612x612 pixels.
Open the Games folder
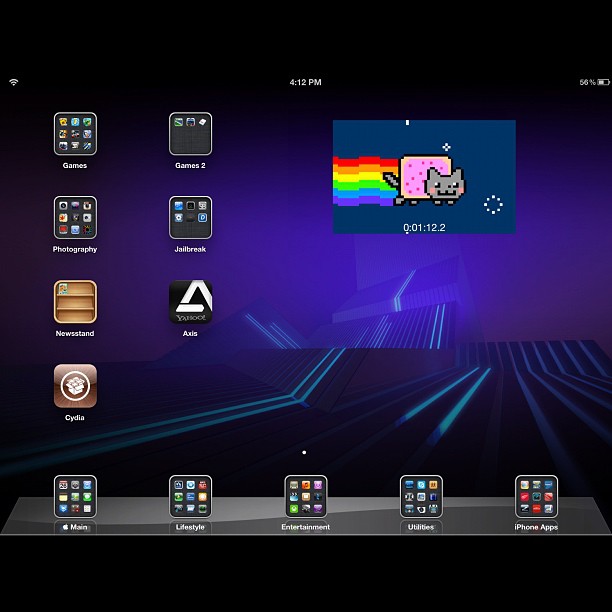click(x=75, y=134)
